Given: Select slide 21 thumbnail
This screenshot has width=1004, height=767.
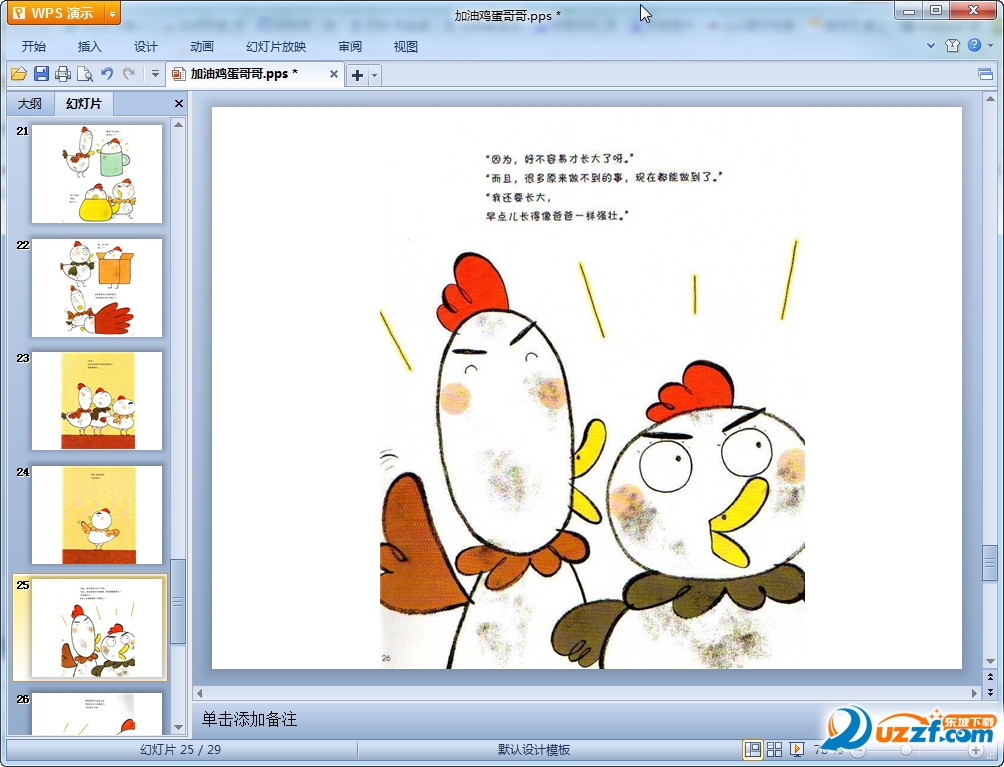Looking at the screenshot, I should (x=97, y=174).
